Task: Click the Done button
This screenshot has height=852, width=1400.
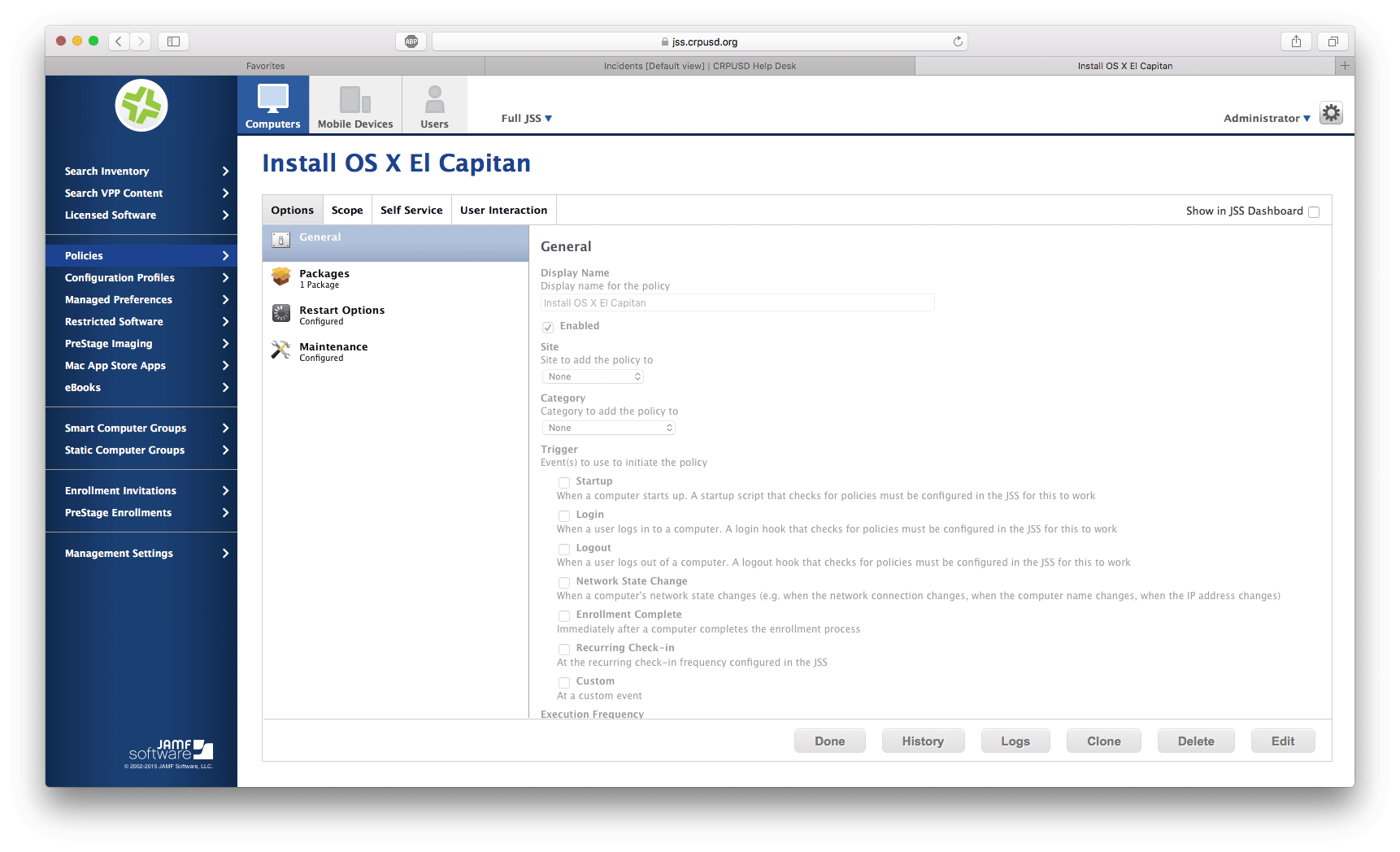Action: [x=830, y=741]
